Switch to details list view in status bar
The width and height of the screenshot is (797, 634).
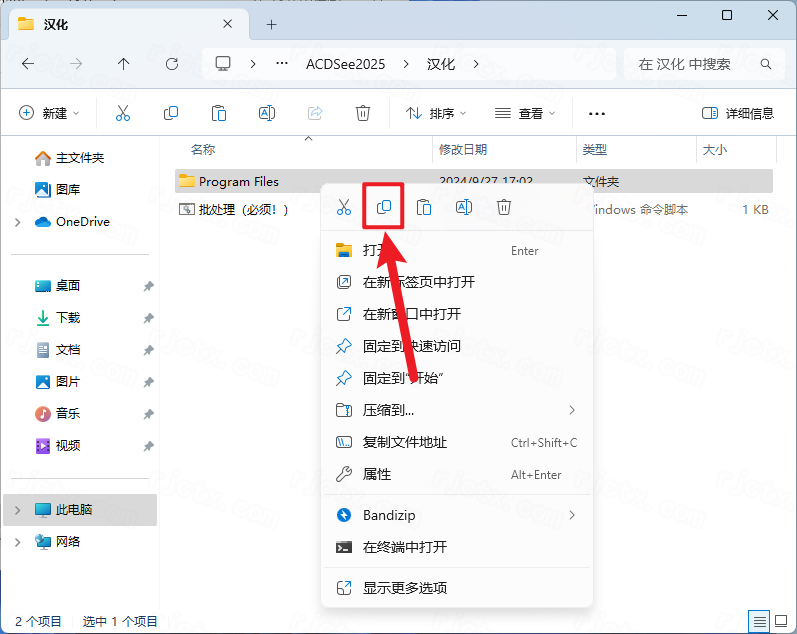pyautogui.click(x=759, y=621)
